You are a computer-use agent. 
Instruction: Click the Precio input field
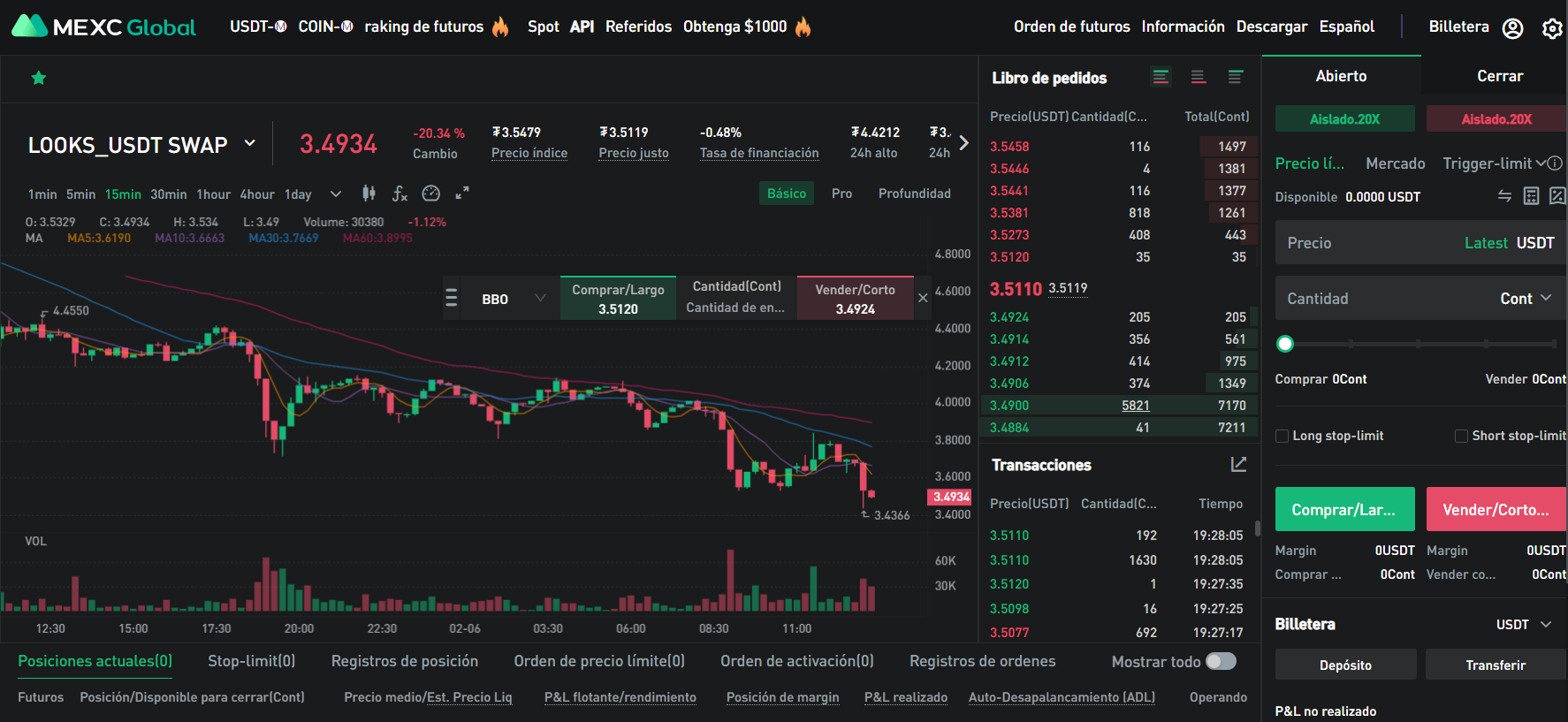(1420, 243)
